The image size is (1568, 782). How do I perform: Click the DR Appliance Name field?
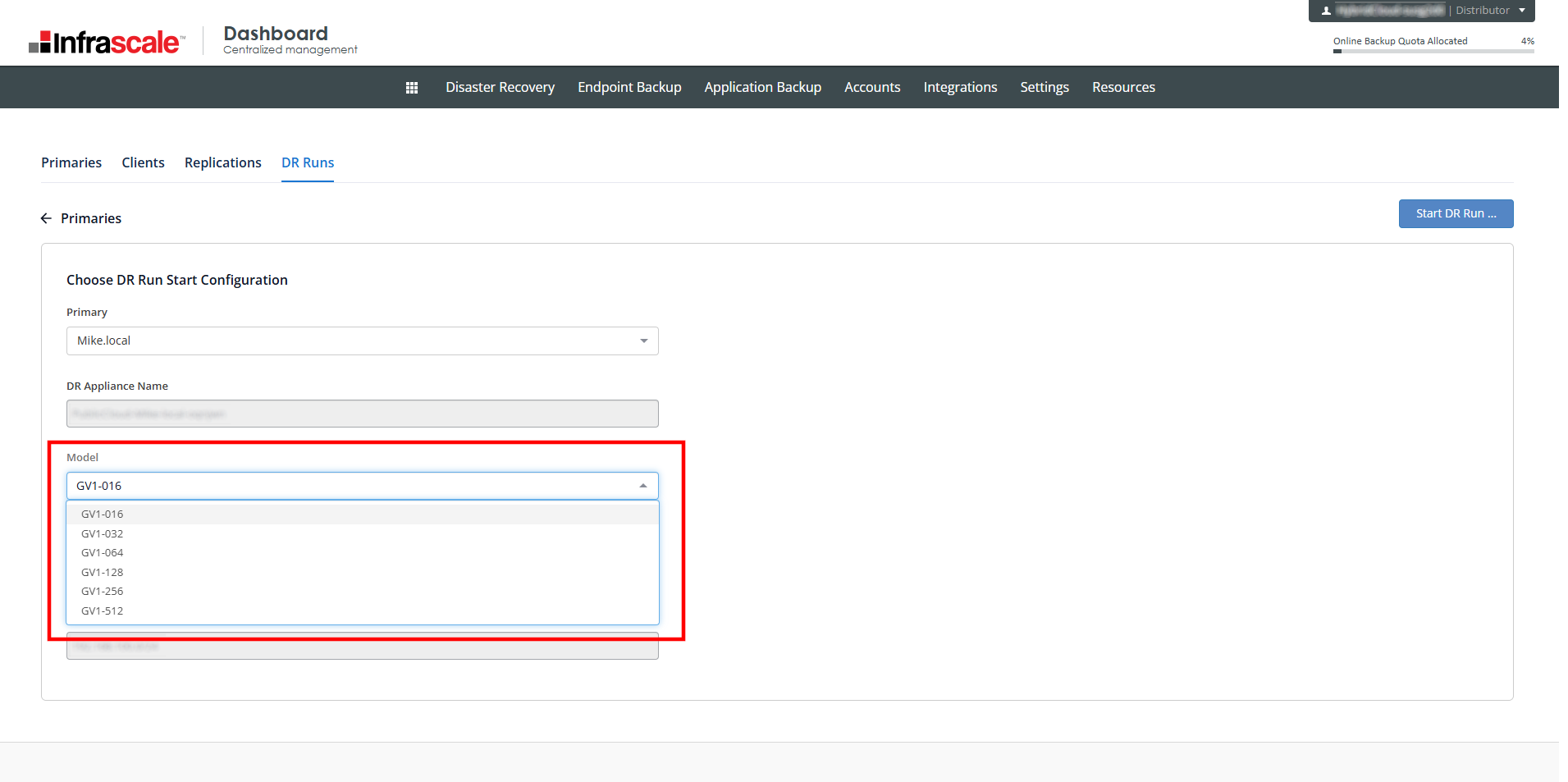(x=362, y=414)
